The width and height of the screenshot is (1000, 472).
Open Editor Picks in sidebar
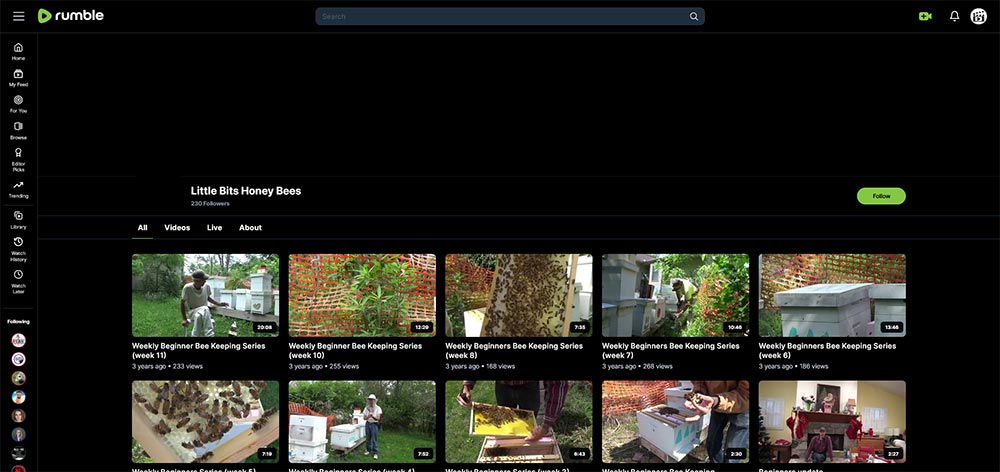pyautogui.click(x=18, y=159)
